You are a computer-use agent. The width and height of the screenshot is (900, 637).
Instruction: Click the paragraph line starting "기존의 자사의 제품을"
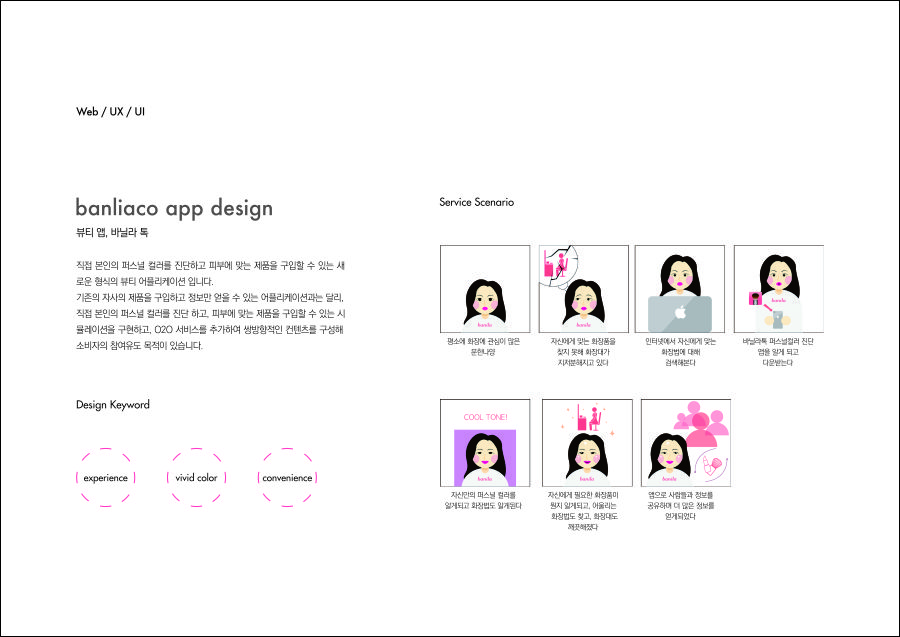pyautogui.click(x=210, y=298)
